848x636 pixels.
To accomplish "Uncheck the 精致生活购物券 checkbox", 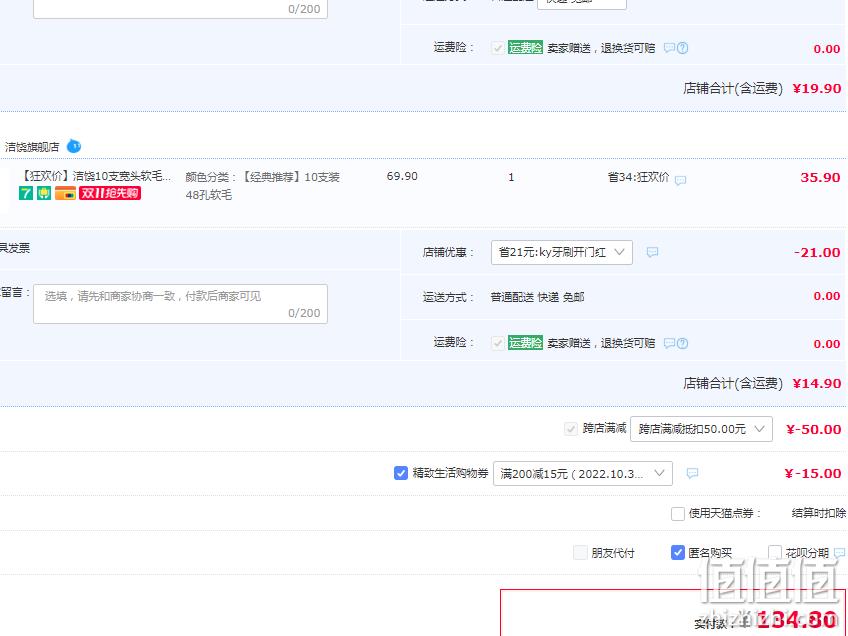I will click(401, 473).
